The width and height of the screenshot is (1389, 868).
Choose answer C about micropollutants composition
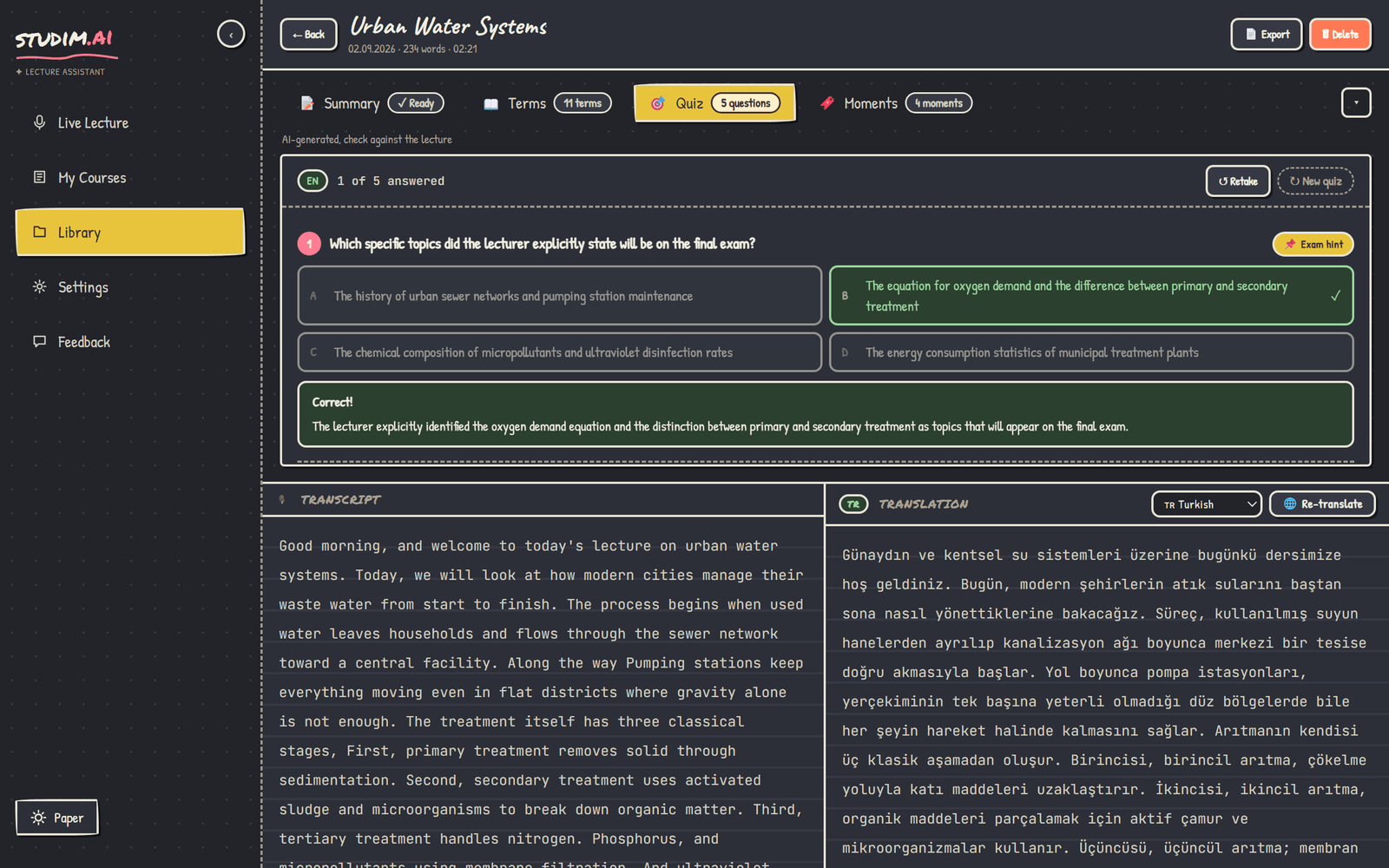pyautogui.click(x=560, y=352)
